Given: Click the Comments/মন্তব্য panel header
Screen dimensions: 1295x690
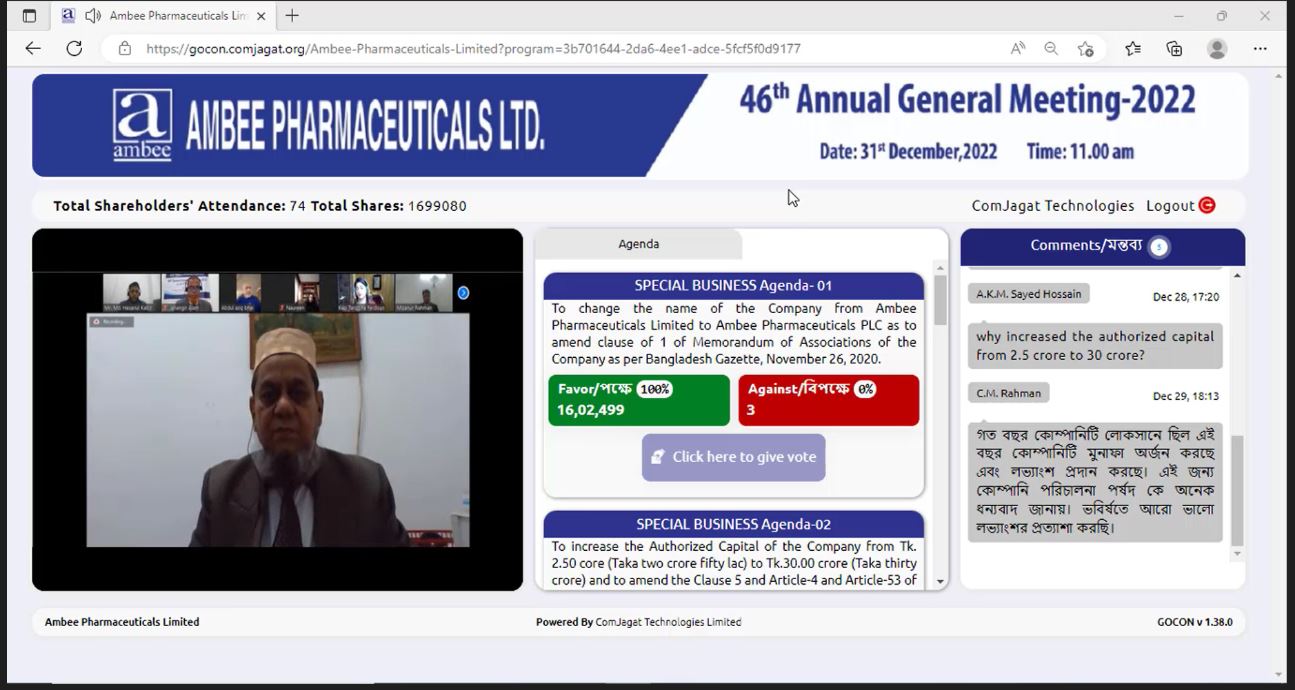Looking at the screenshot, I should [x=1103, y=247].
